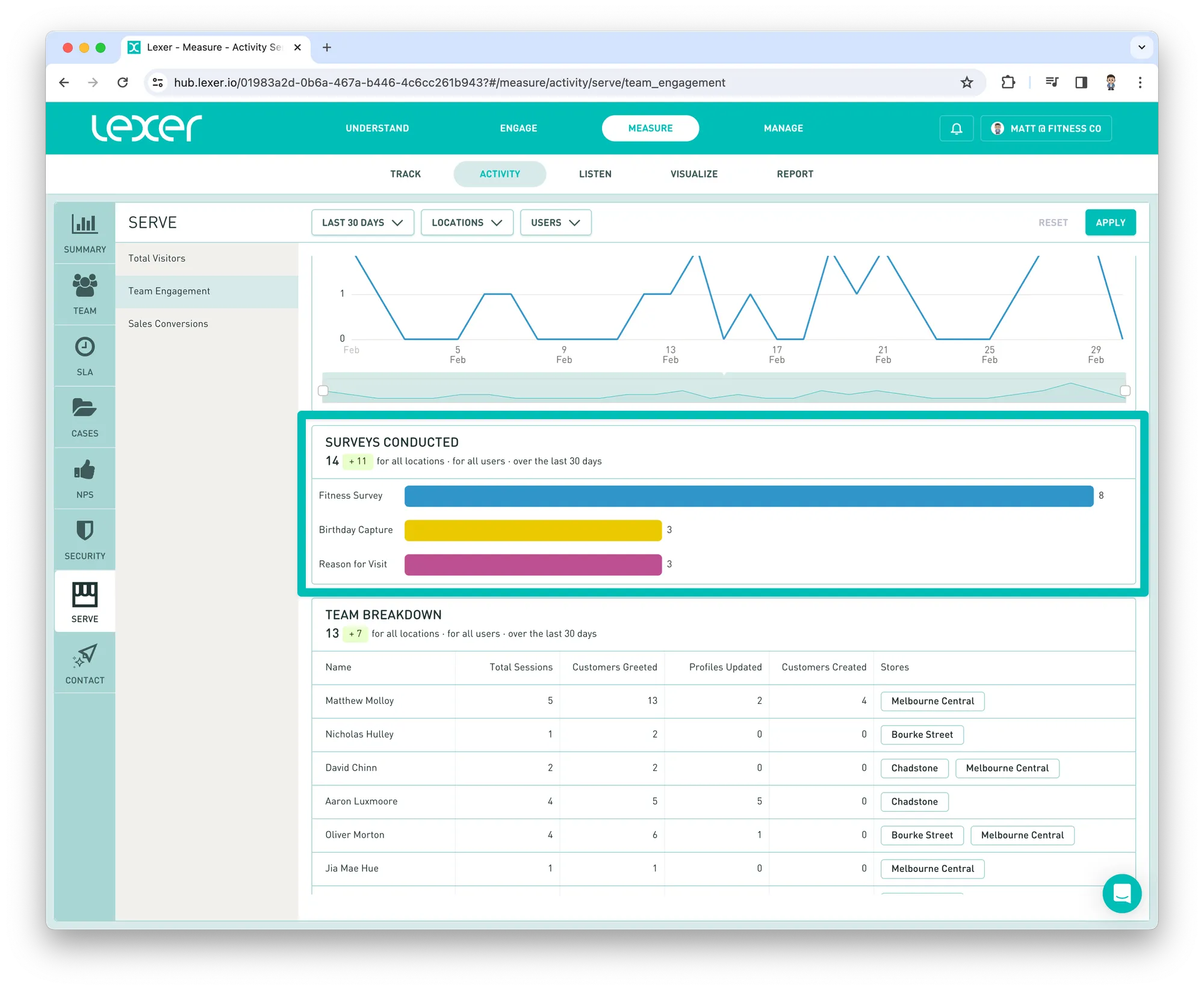Bookmark page with the star icon

point(967,82)
